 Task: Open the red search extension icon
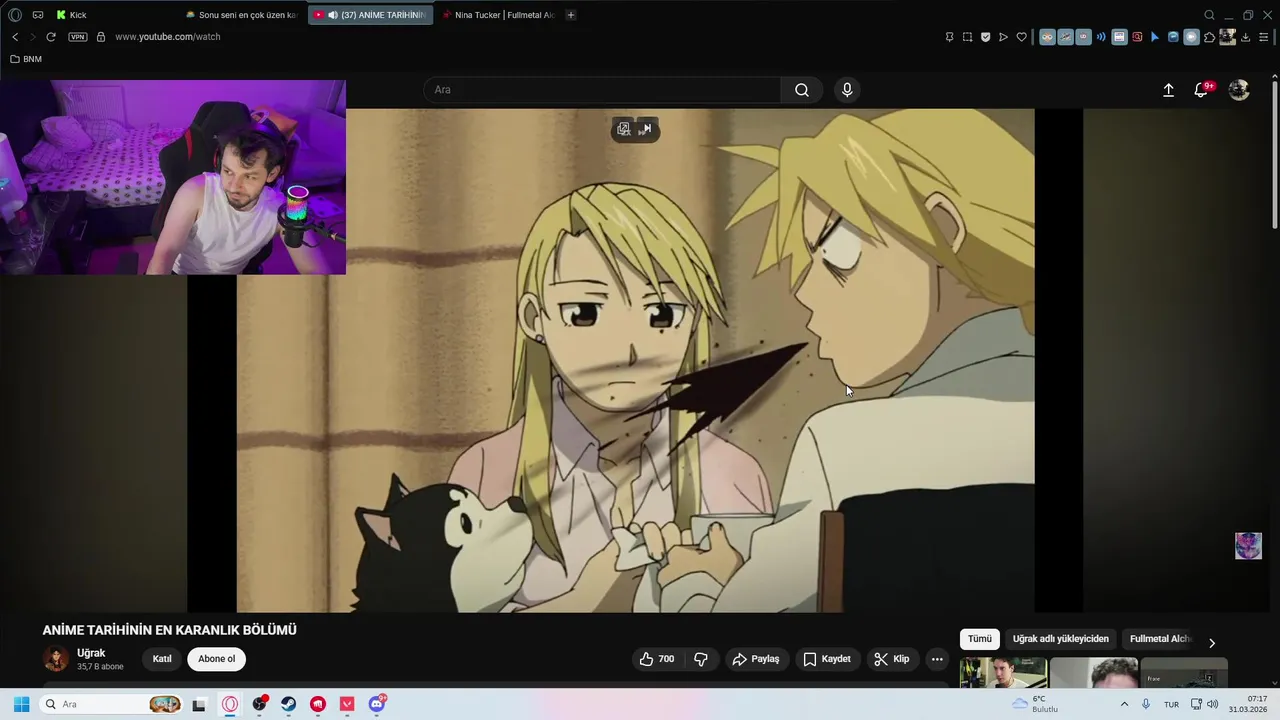[x=1137, y=37]
